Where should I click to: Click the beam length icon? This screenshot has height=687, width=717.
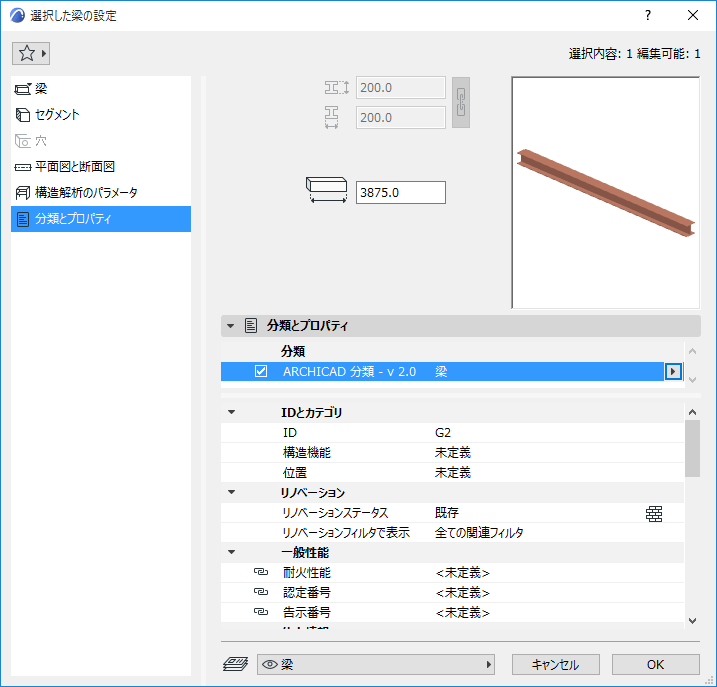point(326,190)
